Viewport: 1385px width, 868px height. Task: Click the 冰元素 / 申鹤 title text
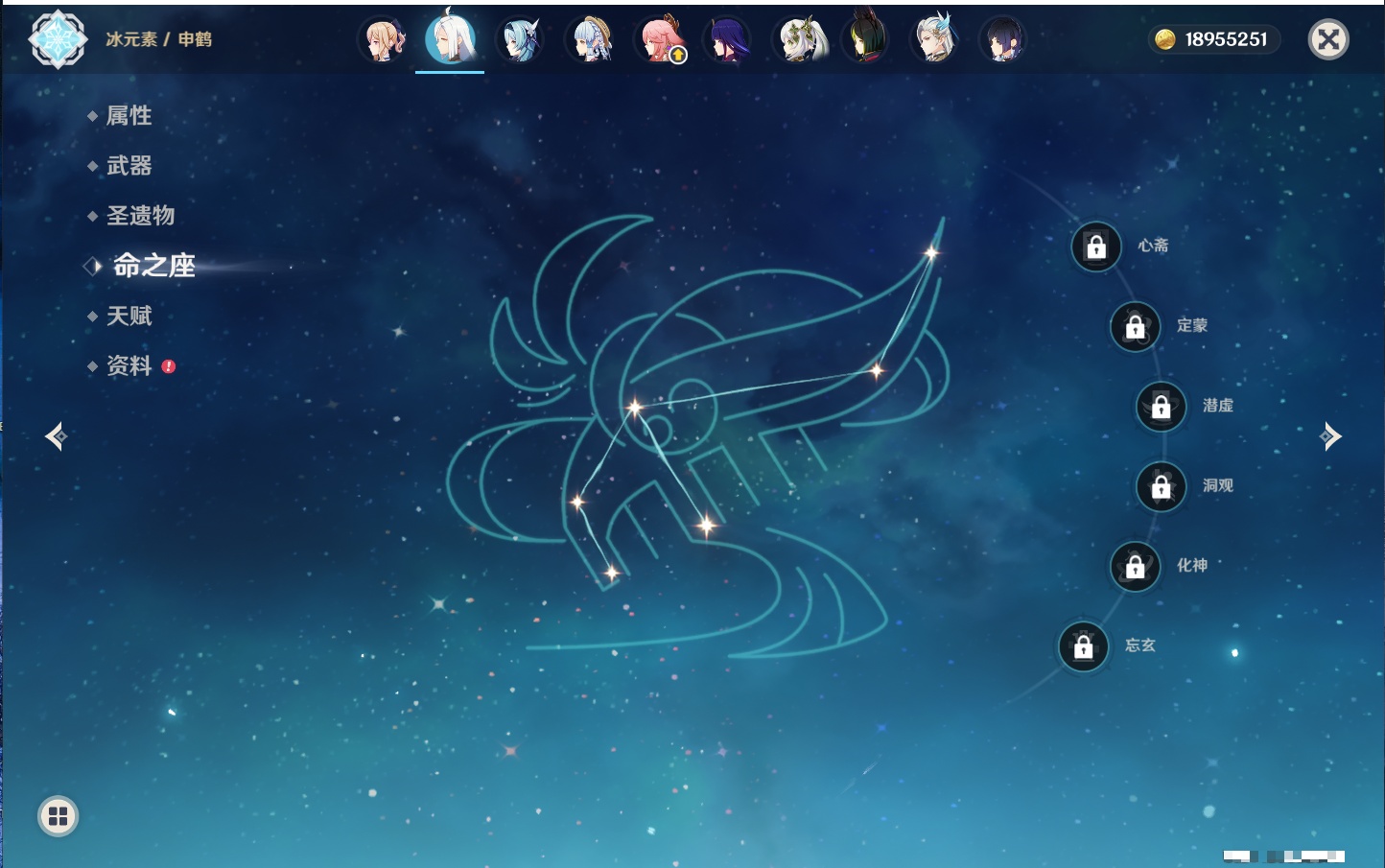(x=158, y=39)
